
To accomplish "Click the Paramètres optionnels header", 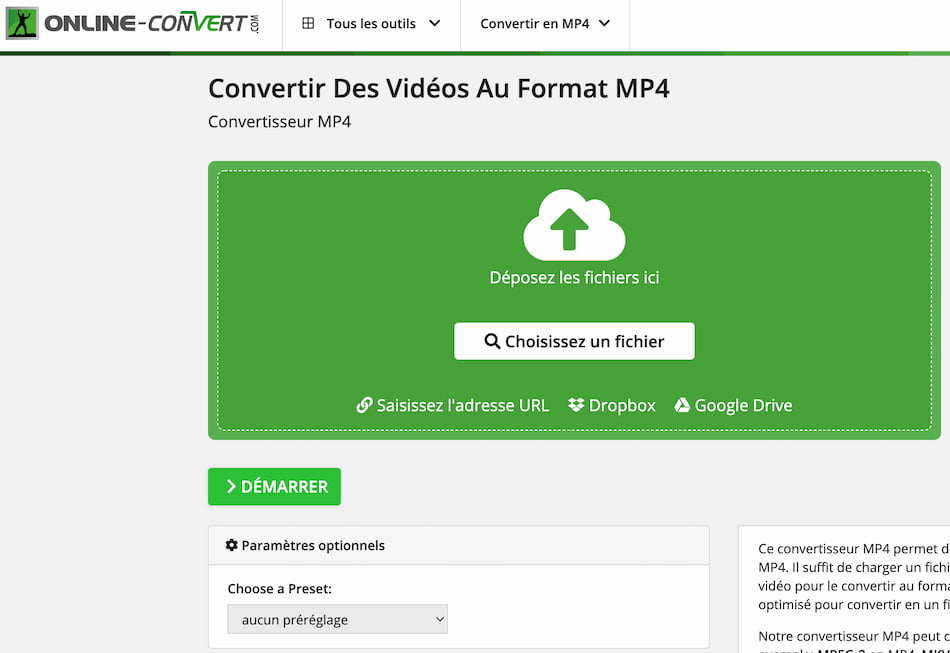I will 459,545.
